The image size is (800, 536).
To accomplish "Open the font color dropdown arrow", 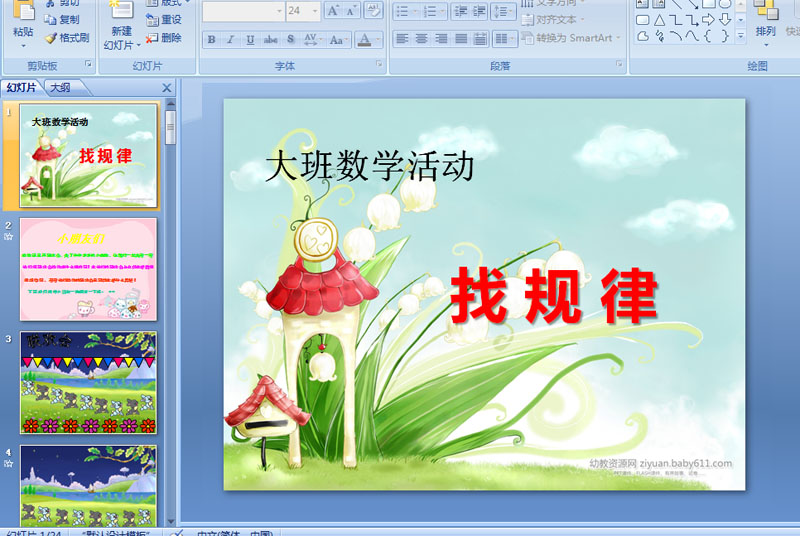I will [378, 39].
